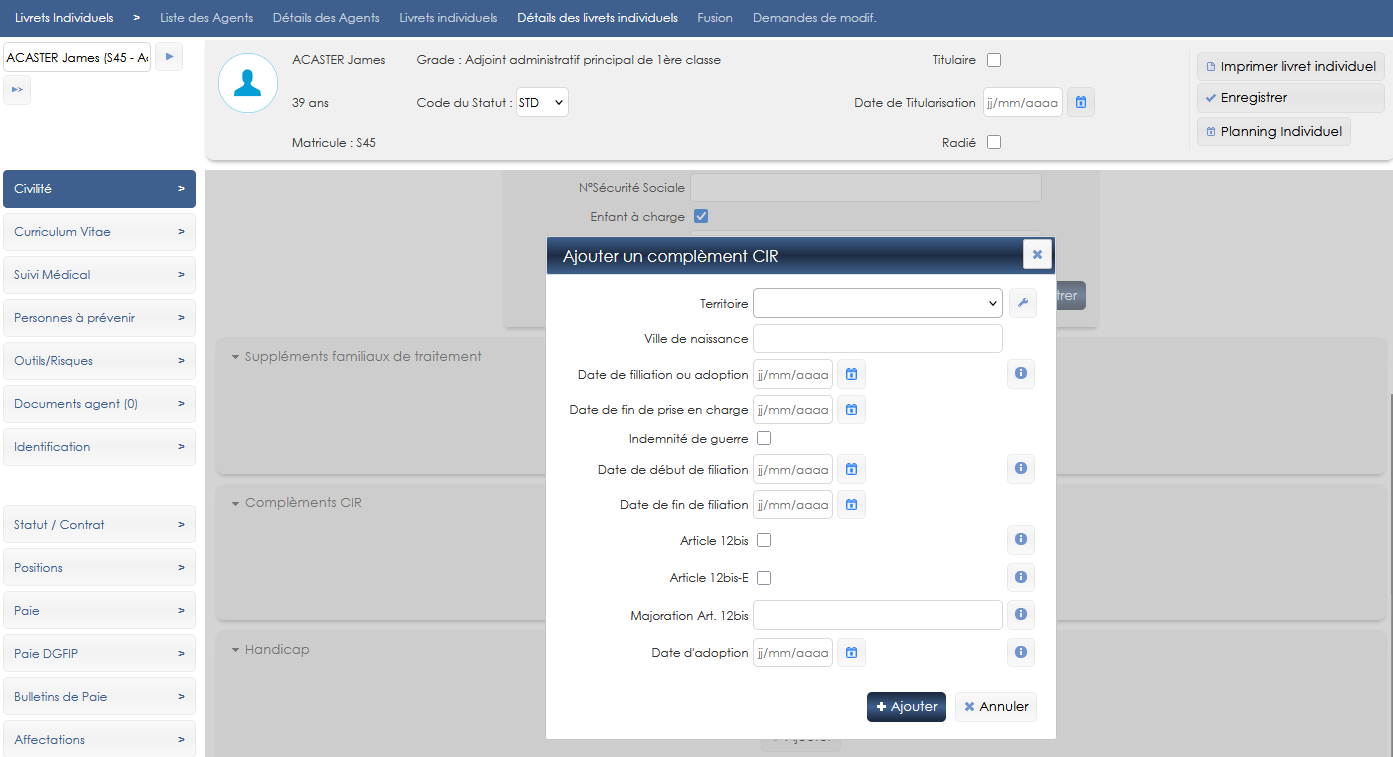Click info icon beside Article 12bis

1020,540
